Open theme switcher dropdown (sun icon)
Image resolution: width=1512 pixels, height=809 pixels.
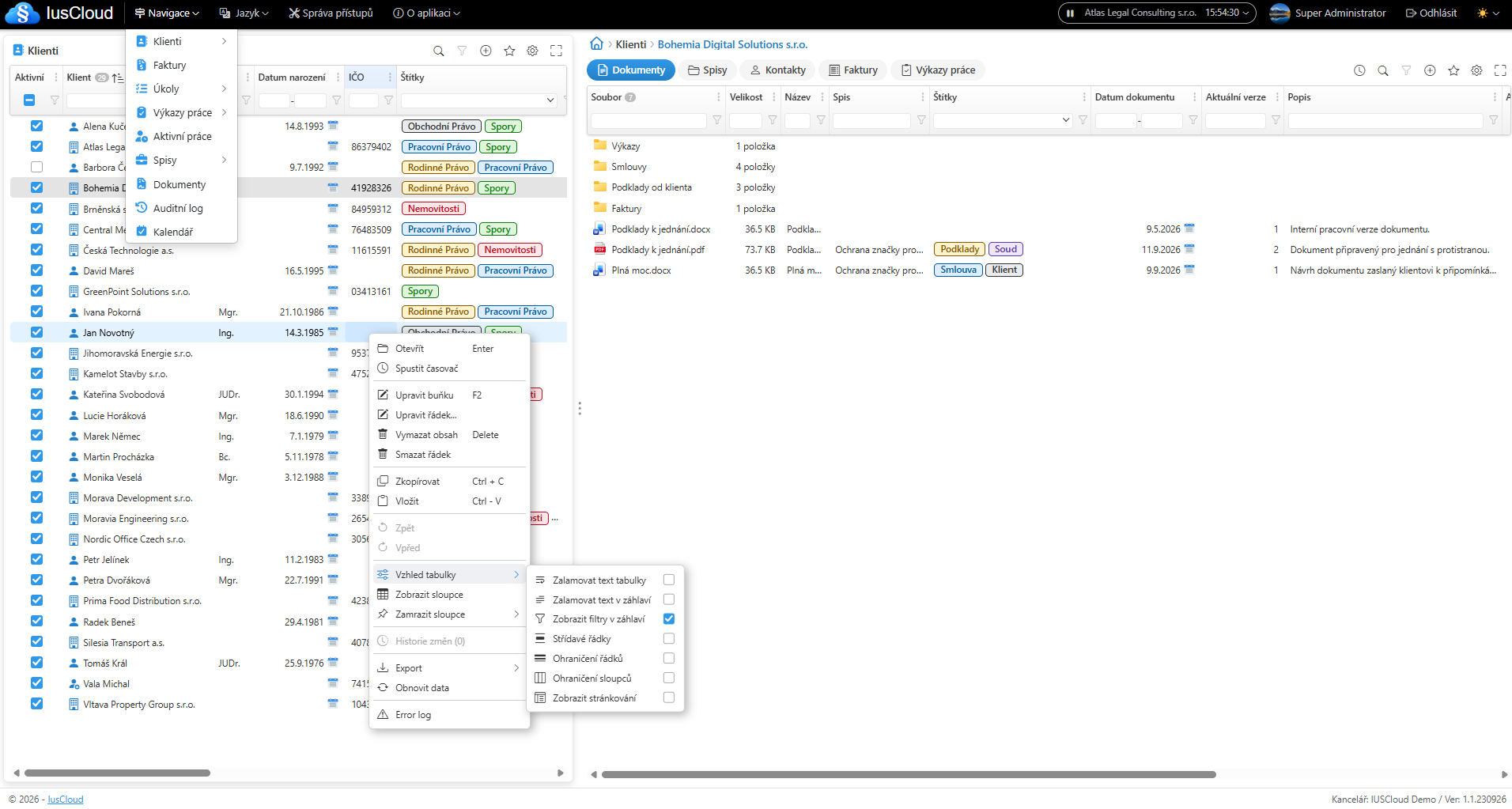[1488, 13]
